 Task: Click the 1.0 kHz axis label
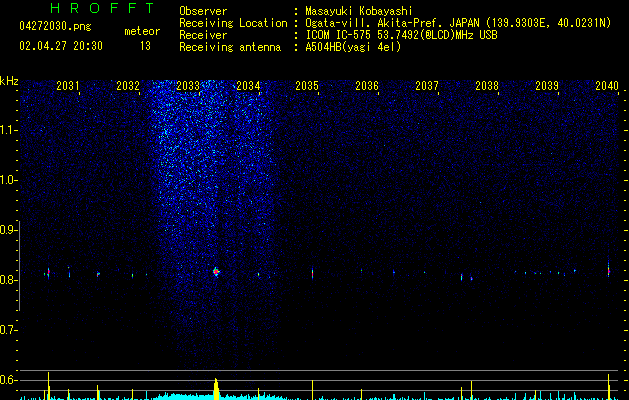[7, 180]
